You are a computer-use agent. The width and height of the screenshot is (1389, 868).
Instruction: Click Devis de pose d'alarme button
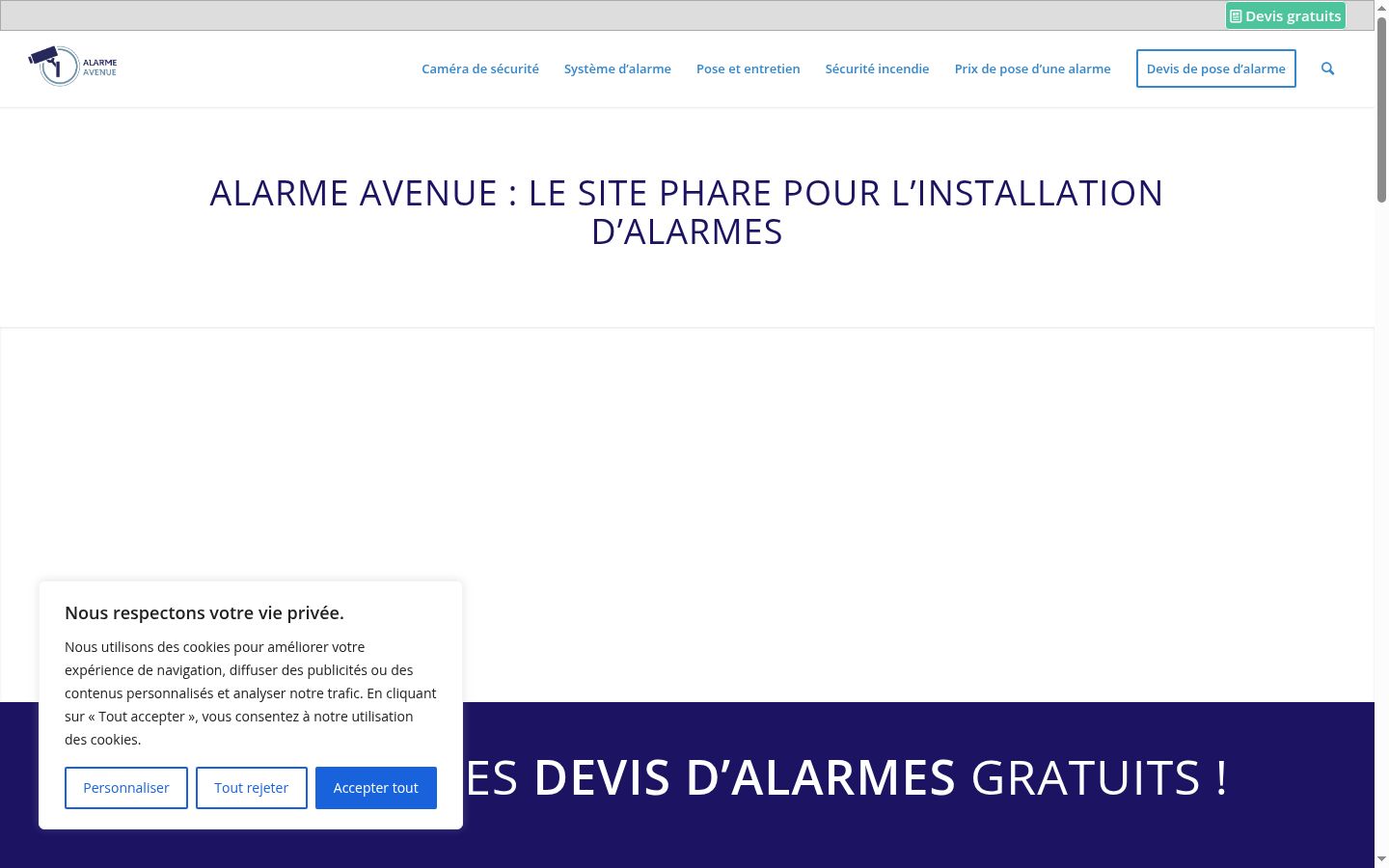[1215, 68]
